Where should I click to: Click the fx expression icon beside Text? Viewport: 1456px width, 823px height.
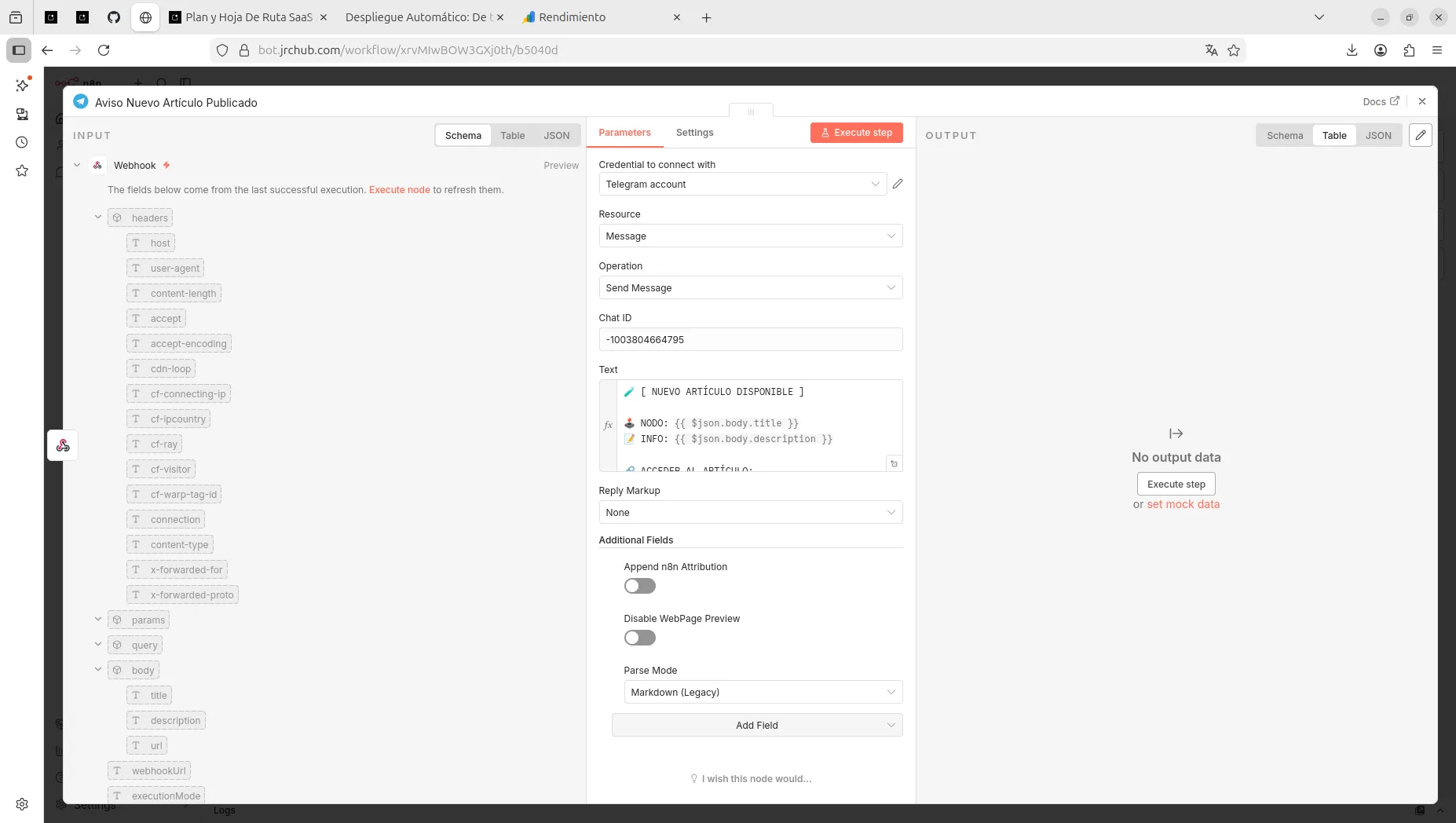coord(608,425)
